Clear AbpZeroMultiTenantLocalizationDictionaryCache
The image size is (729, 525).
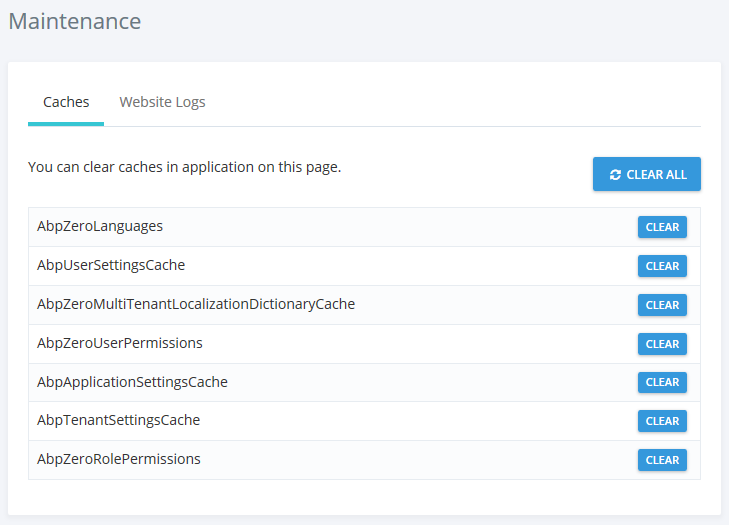662,305
